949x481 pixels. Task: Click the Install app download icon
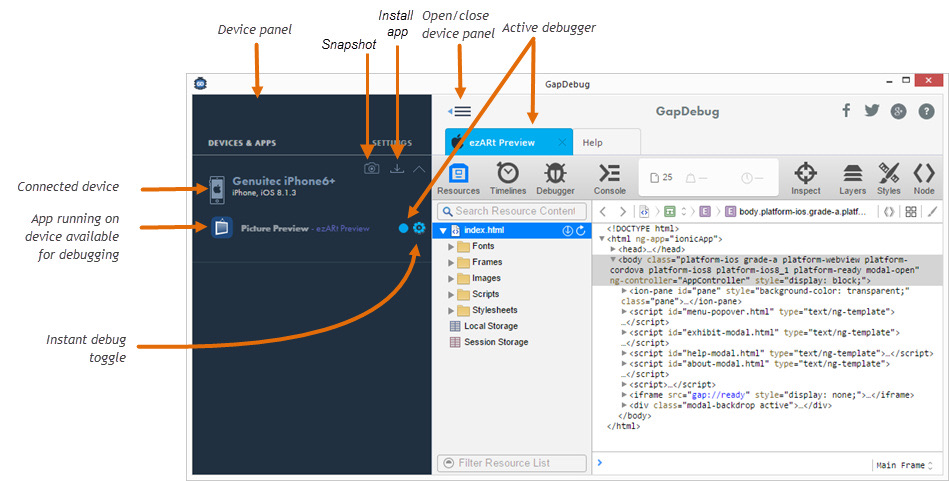[x=397, y=169]
